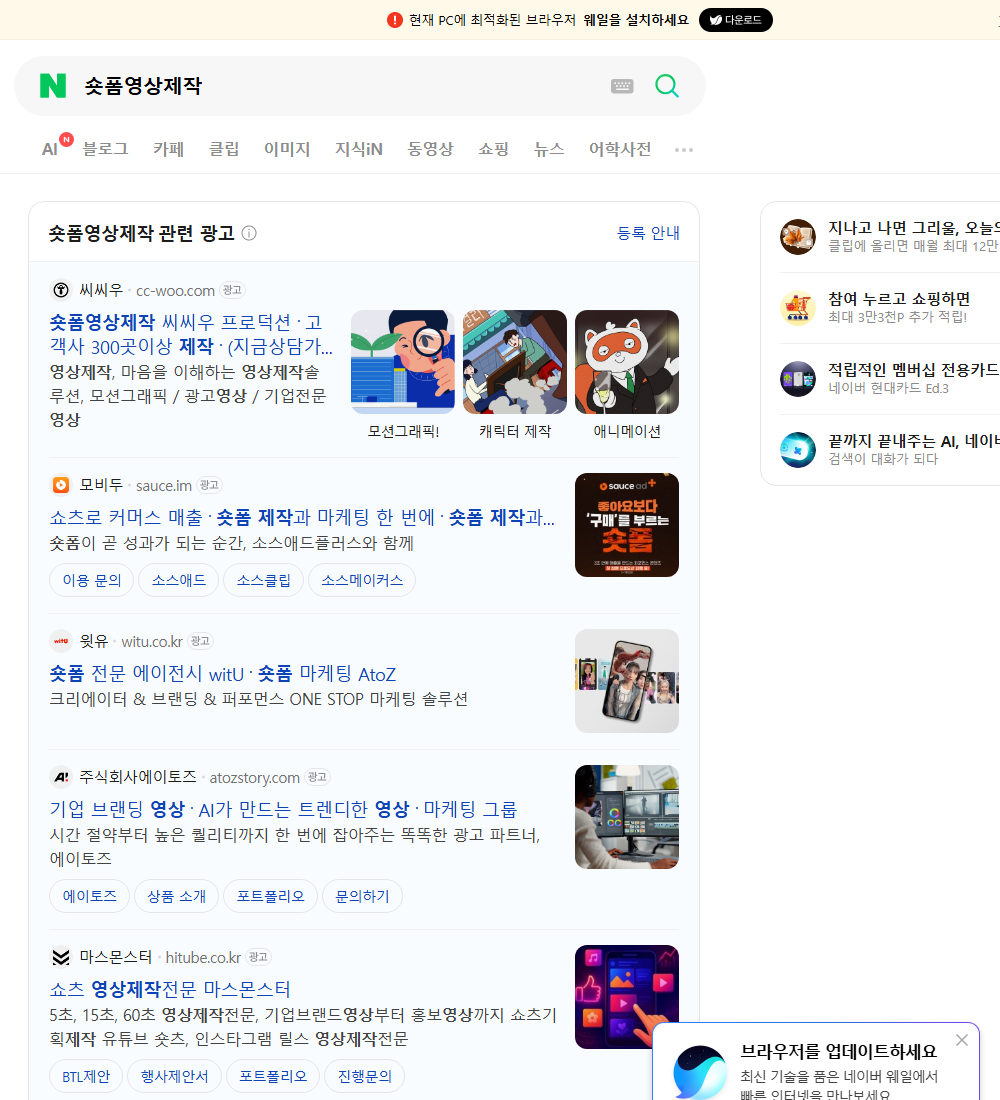Click shopping cart icon next to 참여 누르고 쇼핑하면

[798, 308]
